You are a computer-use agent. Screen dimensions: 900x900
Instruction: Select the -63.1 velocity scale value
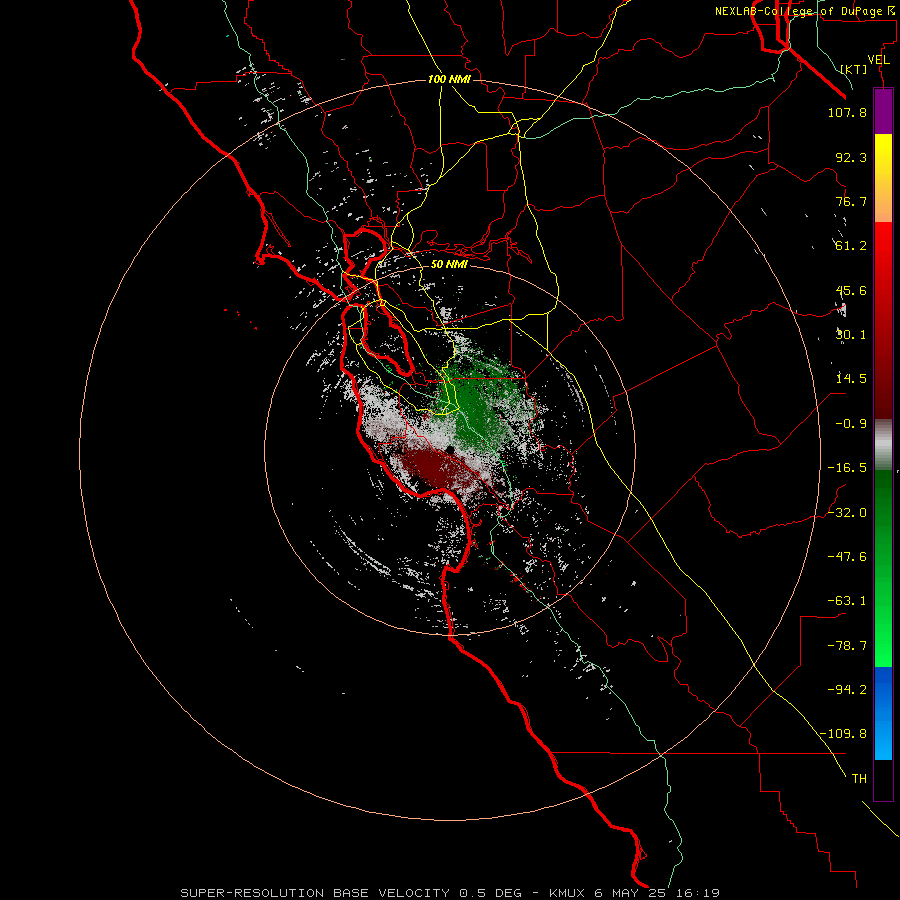[x=847, y=601]
